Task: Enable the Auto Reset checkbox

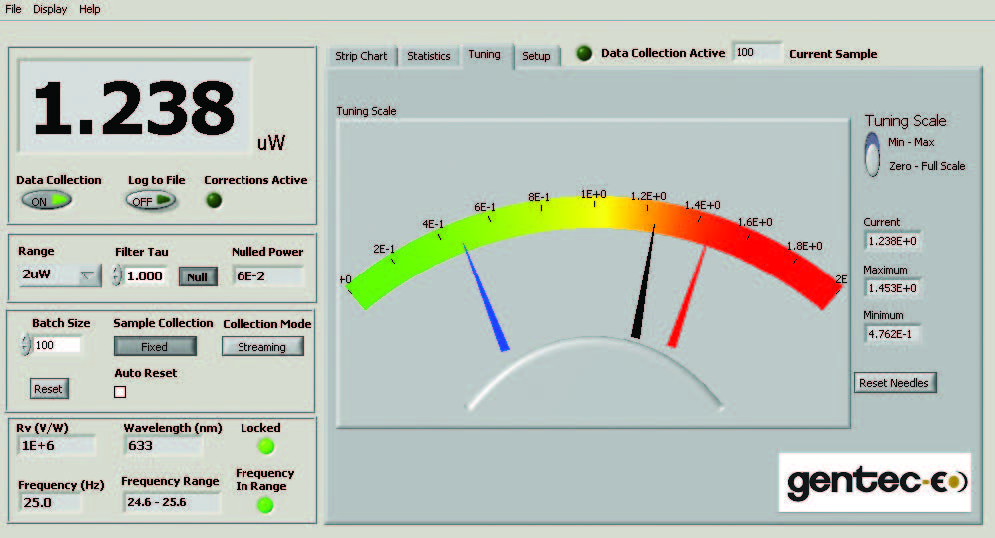Action: tap(120, 392)
